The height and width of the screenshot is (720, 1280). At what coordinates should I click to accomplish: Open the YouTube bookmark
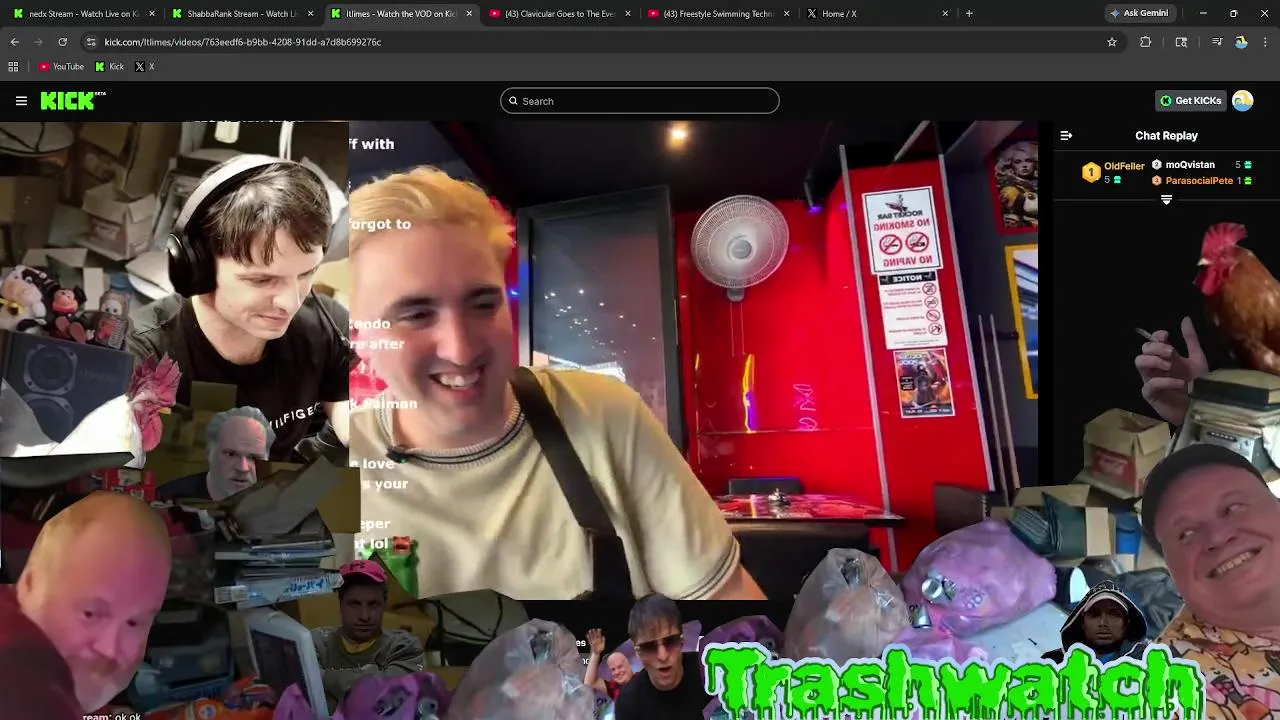coord(61,67)
